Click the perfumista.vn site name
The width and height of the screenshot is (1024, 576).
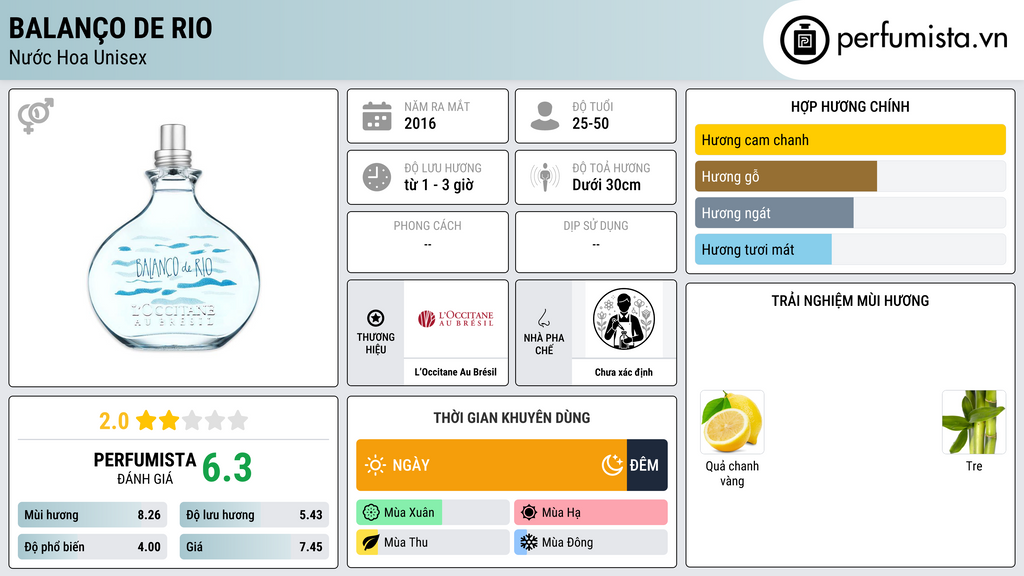click(x=922, y=39)
